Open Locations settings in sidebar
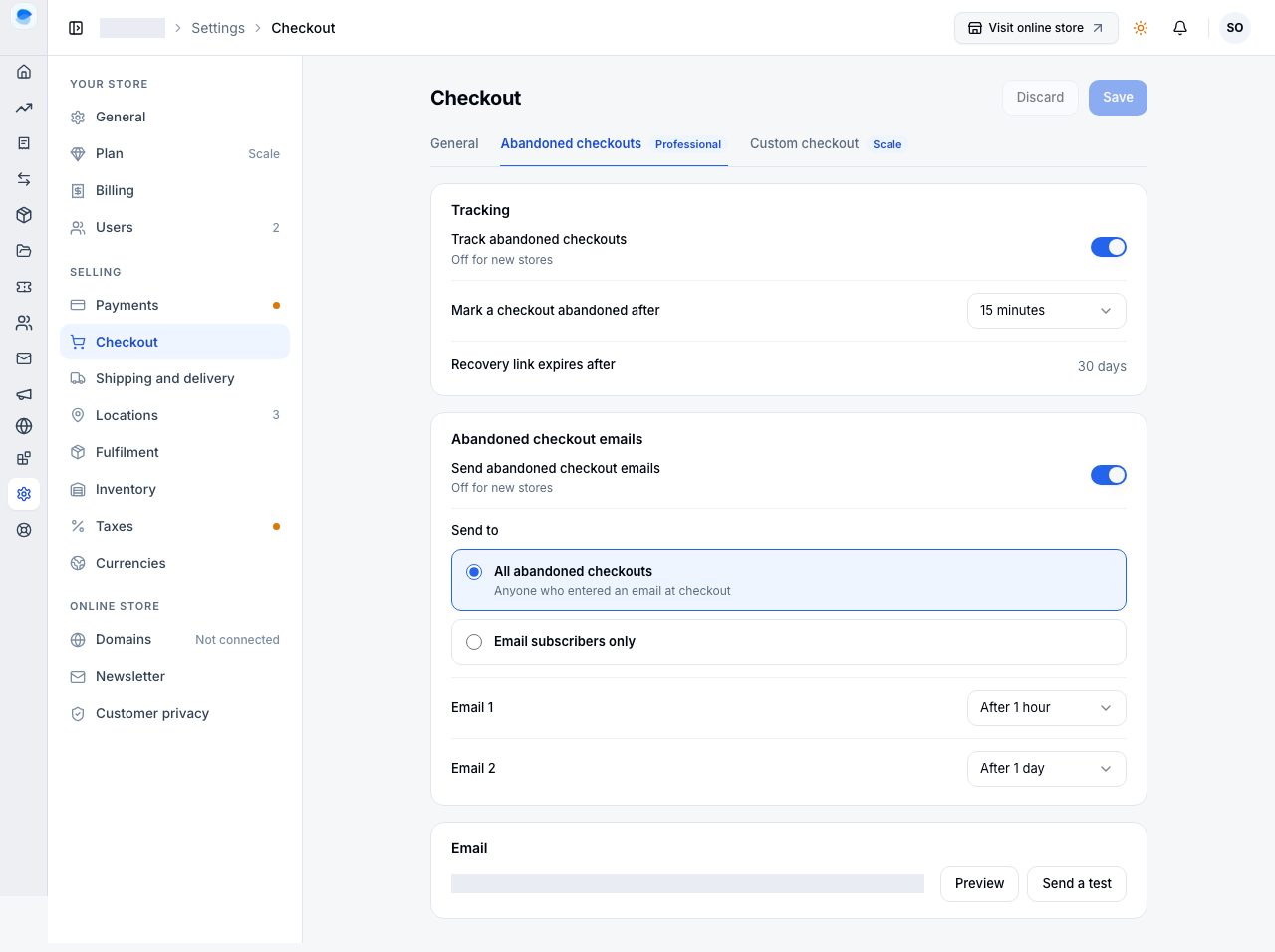Image resolution: width=1275 pixels, height=952 pixels. point(175,415)
